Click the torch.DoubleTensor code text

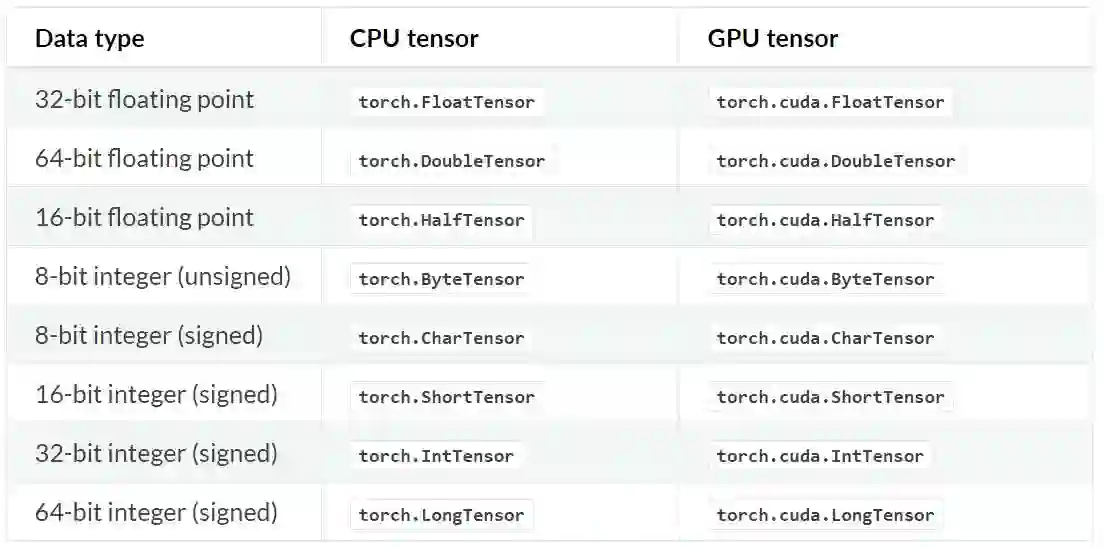coord(452,161)
